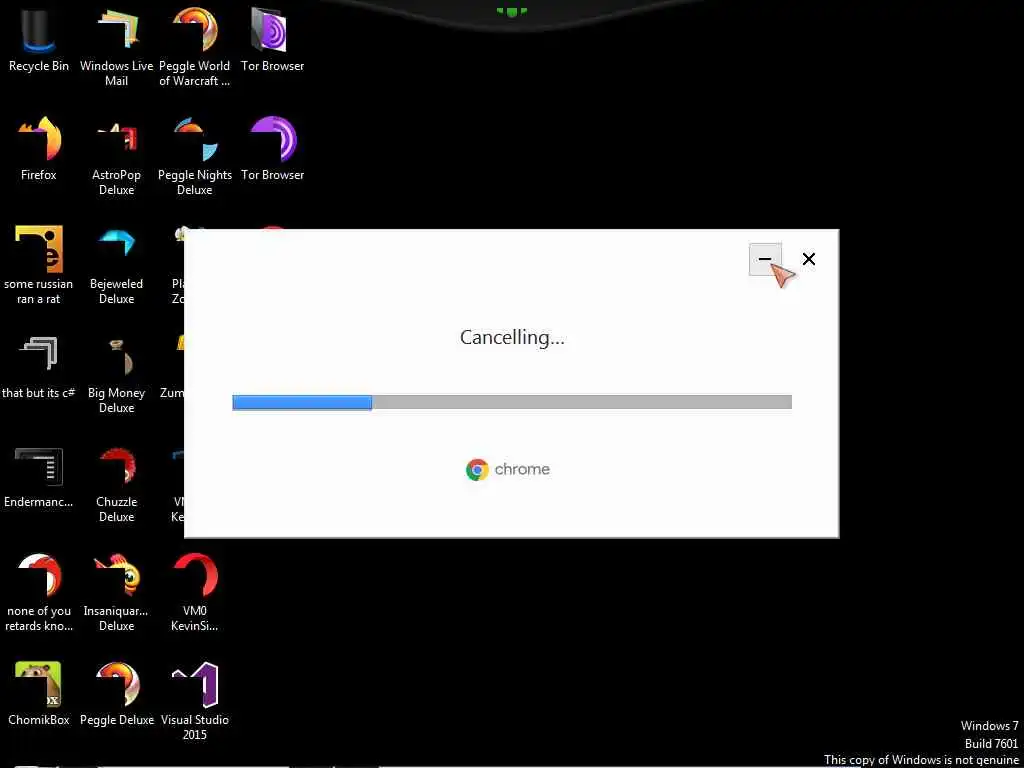Launch Peggle Deluxe shortcut
Viewport: 1024px width, 768px height.
[116, 694]
